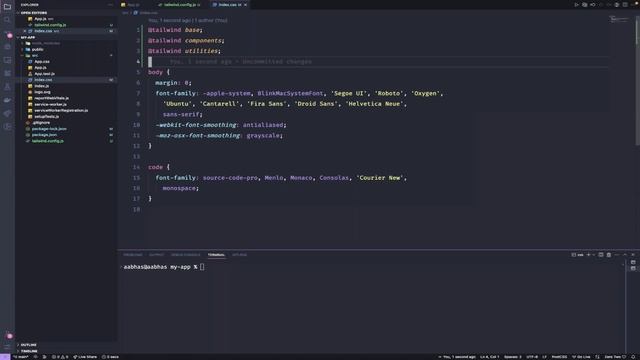Screen dimensions: 640x360
Task: Click the blame annotation 'You, 1 second ago' in the status bar
Action: (456, 357)
